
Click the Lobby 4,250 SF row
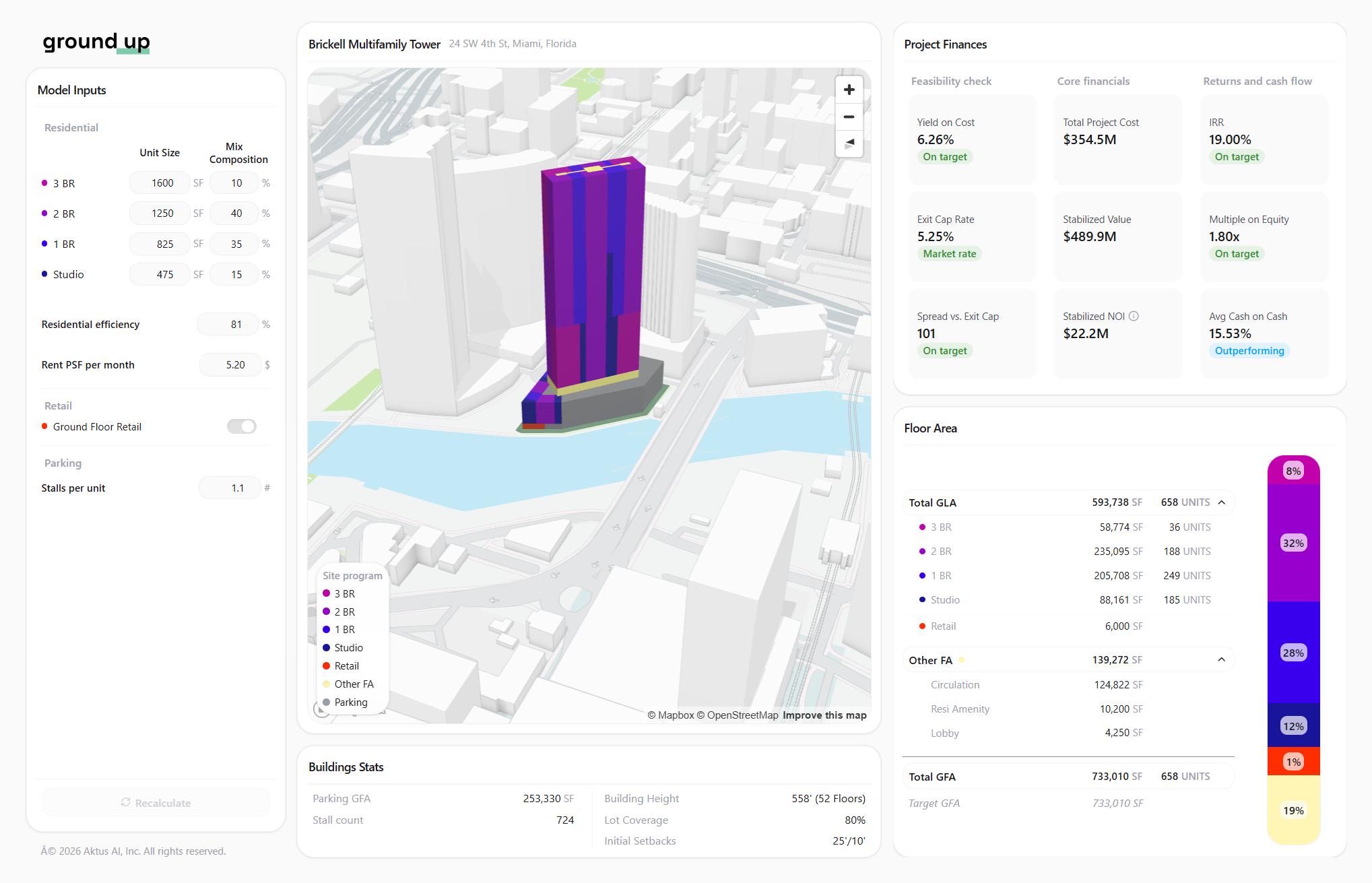pos(1068,733)
